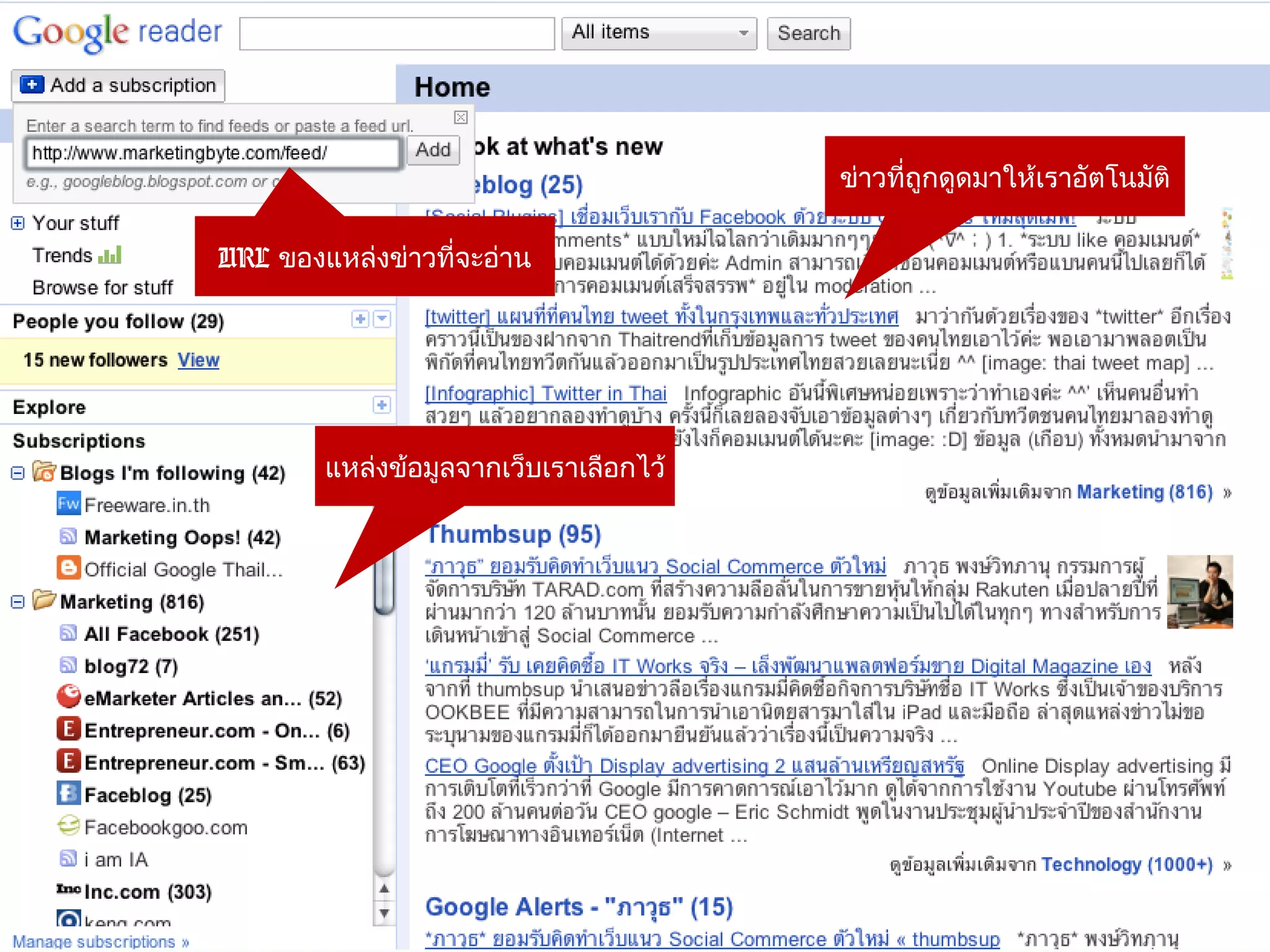Image resolution: width=1270 pixels, height=952 pixels.
Task: Open i am IA feed
Action: point(117,860)
